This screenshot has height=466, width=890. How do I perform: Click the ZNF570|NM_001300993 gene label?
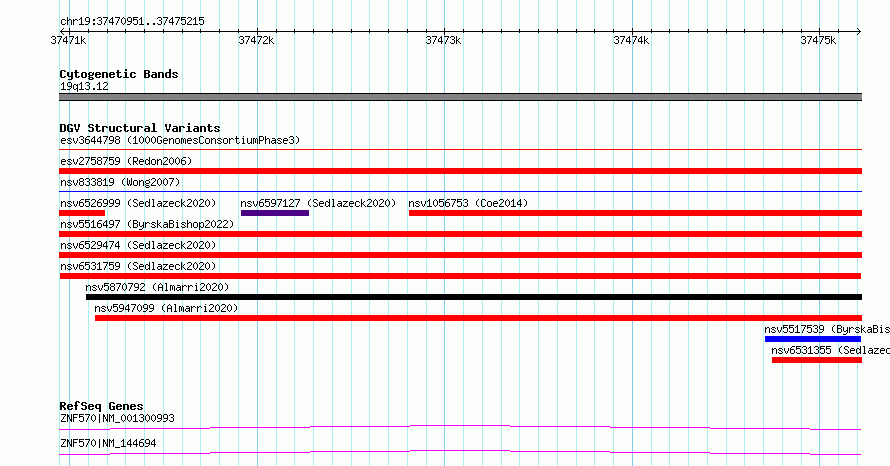click(x=117, y=418)
